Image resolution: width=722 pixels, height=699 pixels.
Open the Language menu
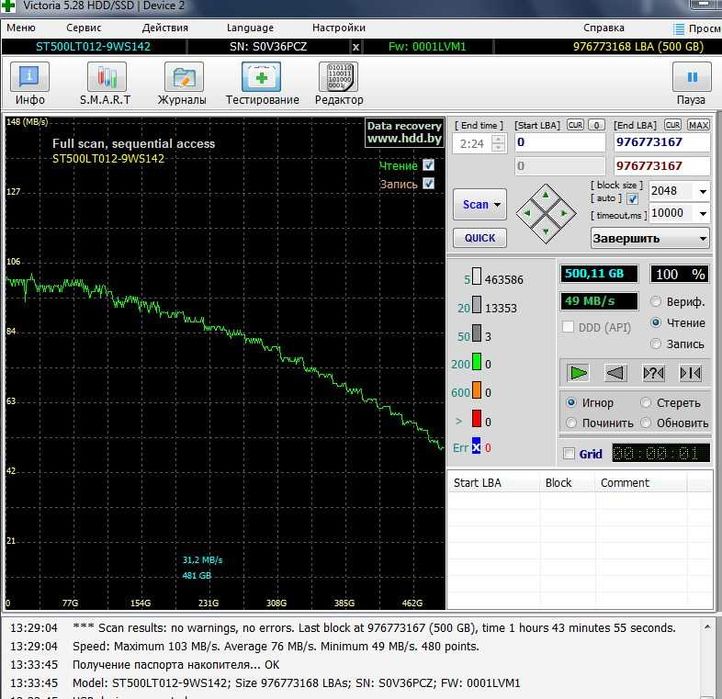[x=249, y=28]
